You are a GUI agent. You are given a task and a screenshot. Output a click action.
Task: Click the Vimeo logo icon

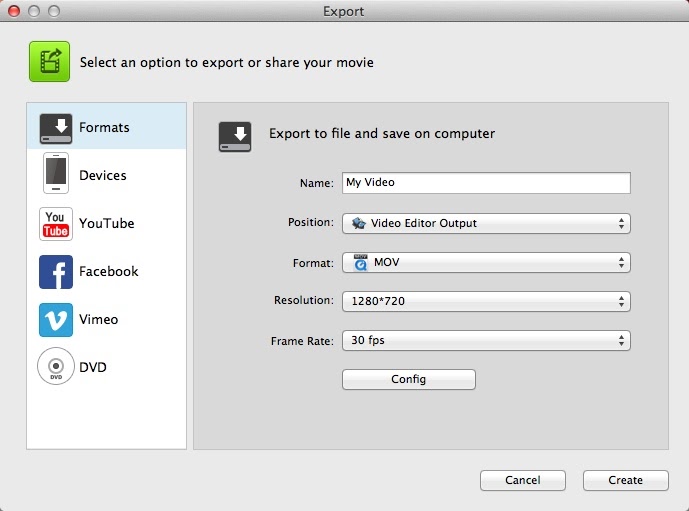[56, 320]
